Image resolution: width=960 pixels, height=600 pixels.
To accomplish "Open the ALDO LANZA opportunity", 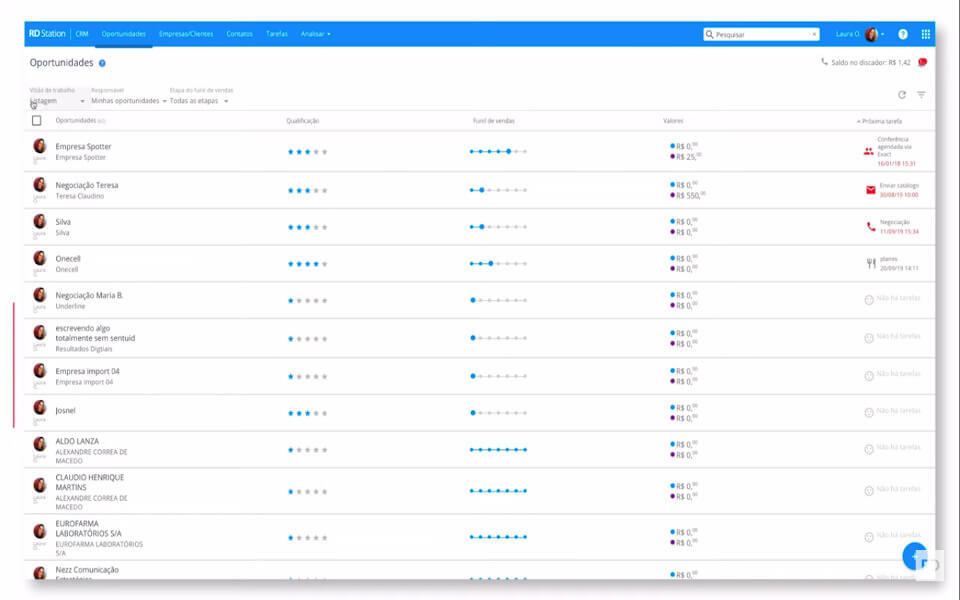I will click(77, 441).
